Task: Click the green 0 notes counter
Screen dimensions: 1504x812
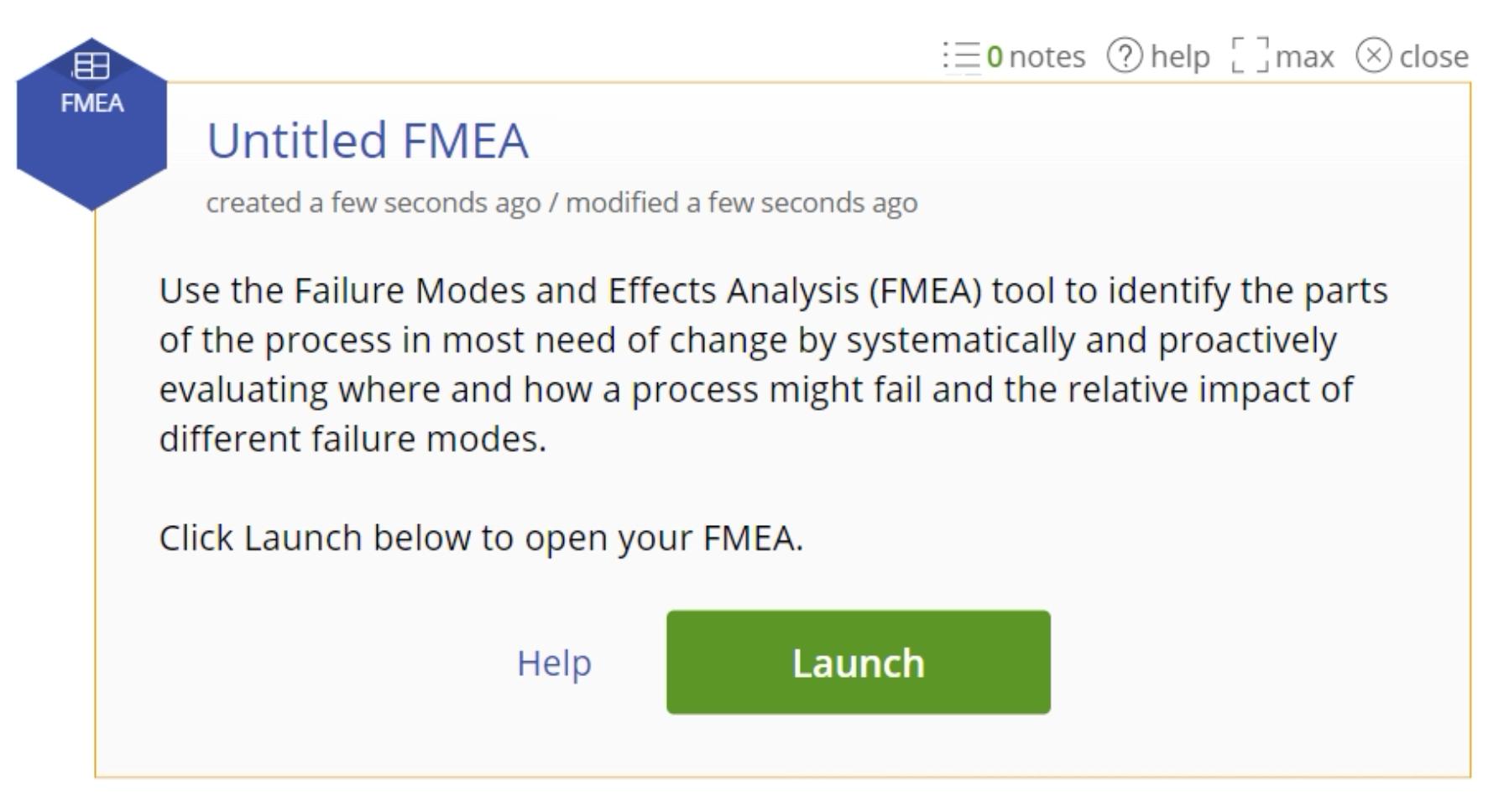Action: [x=997, y=55]
